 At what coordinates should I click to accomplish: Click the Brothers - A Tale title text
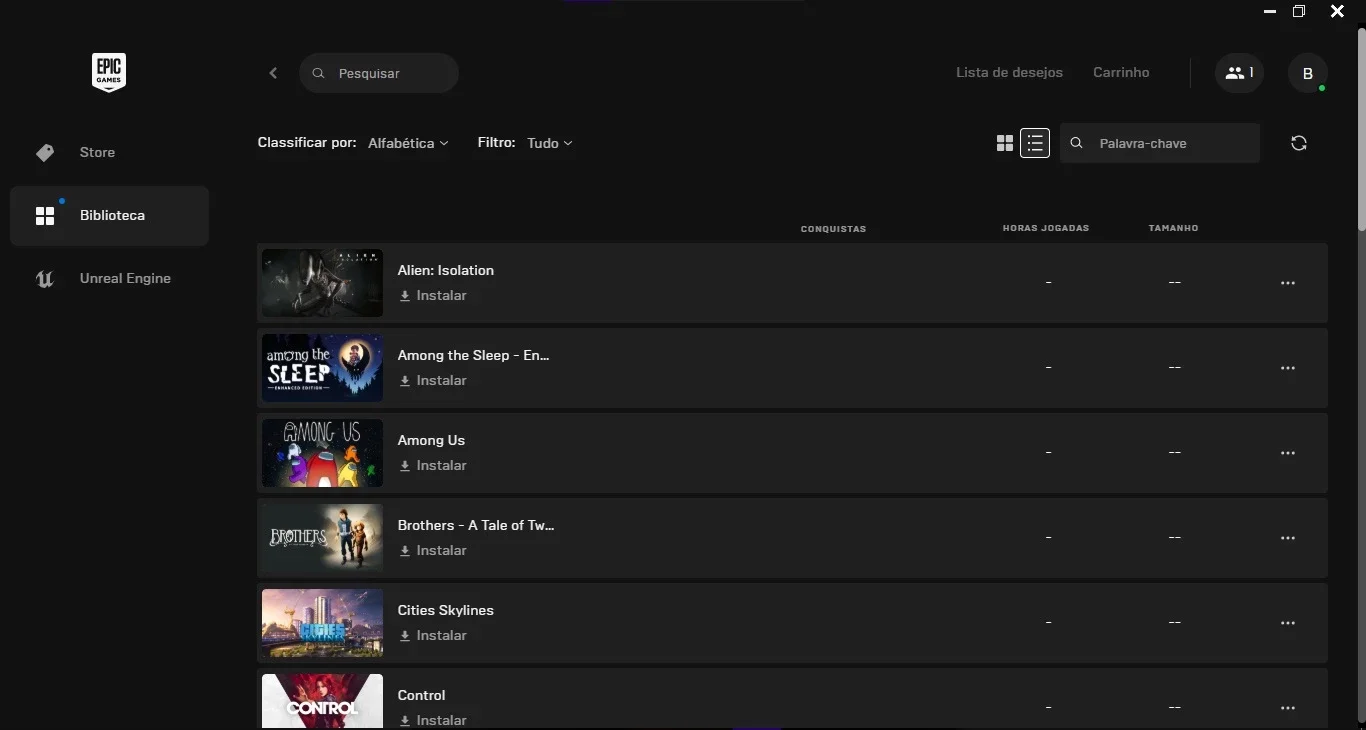476,525
